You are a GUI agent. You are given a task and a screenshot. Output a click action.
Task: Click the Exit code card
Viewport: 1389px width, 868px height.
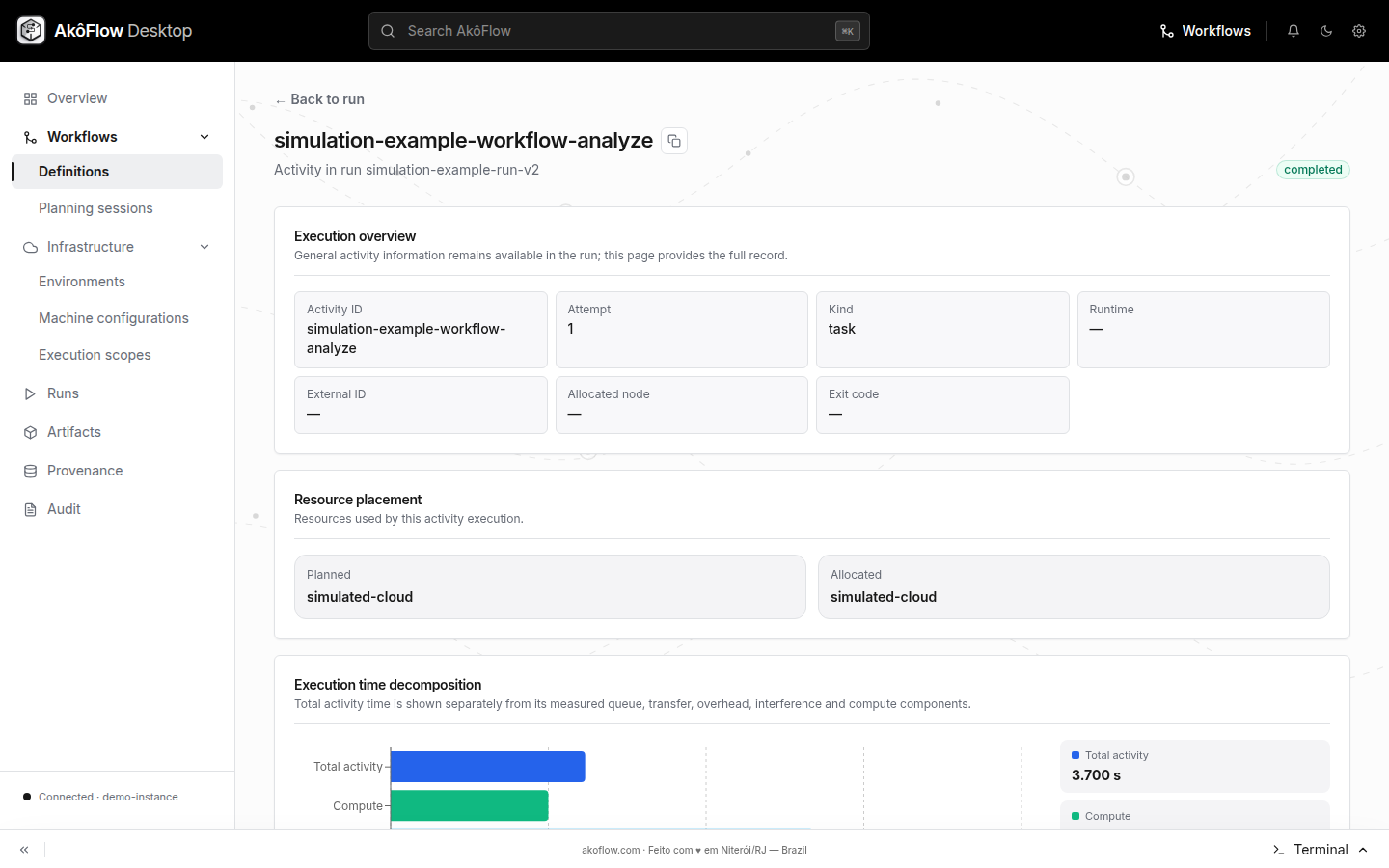pyautogui.click(x=942, y=405)
